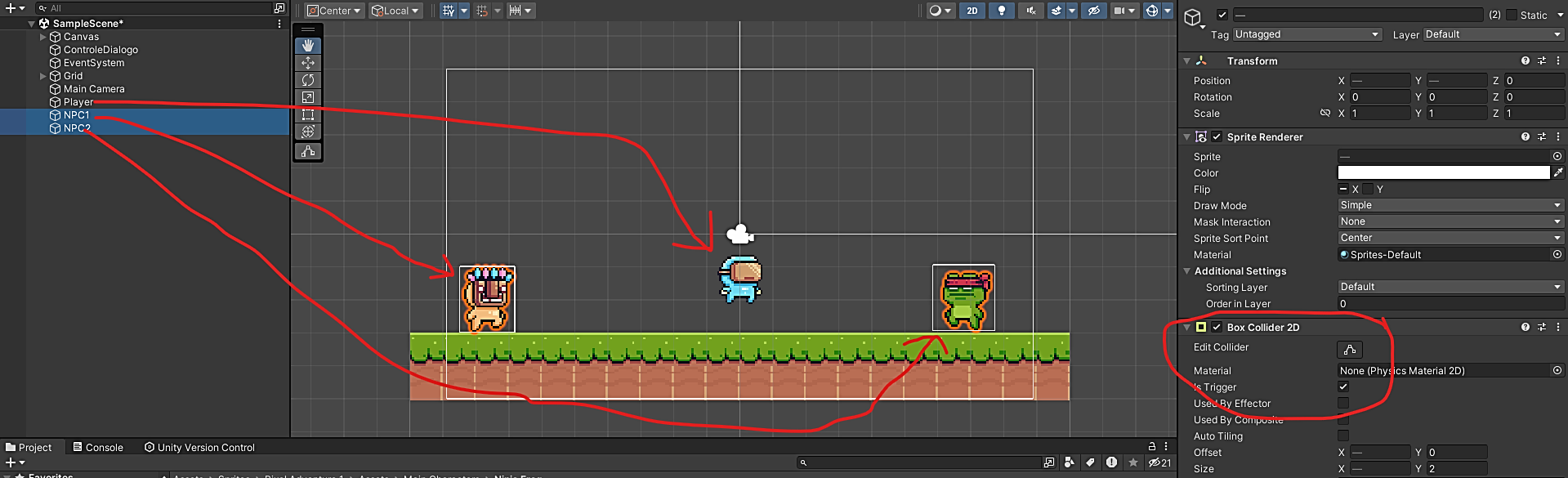Screen dimensions: 1568x478
Task: Switch to the Console tab
Action: coord(98,447)
